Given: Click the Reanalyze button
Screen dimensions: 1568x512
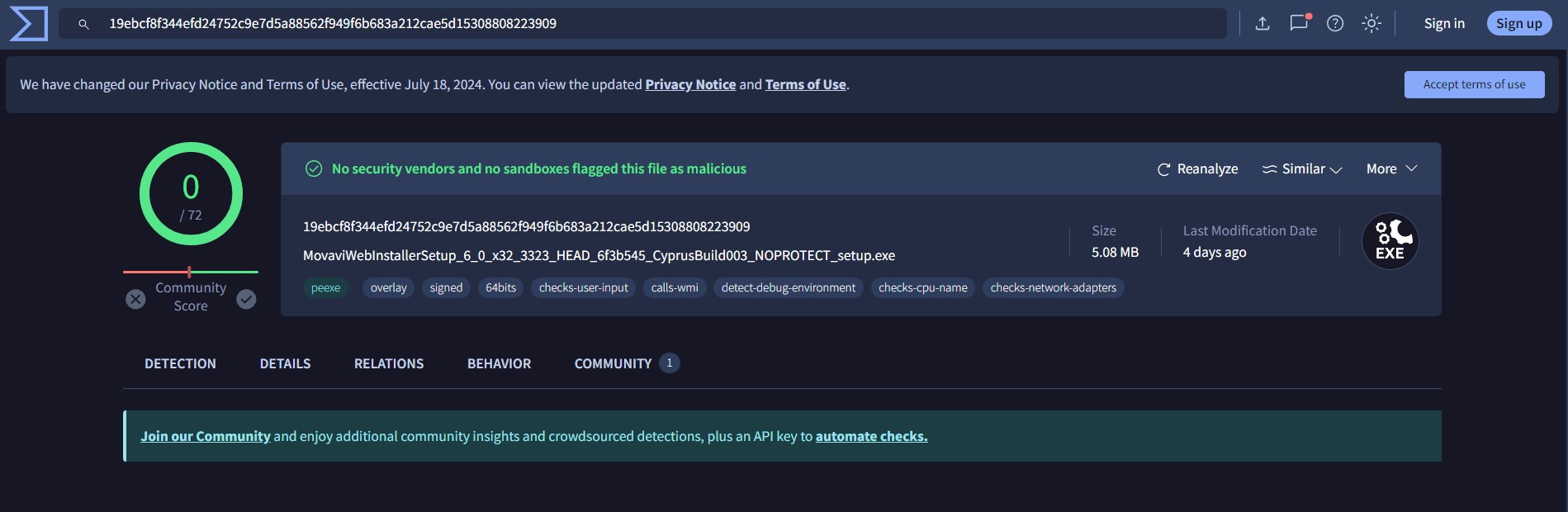Looking at the screenshot, I should point(1197,168).
